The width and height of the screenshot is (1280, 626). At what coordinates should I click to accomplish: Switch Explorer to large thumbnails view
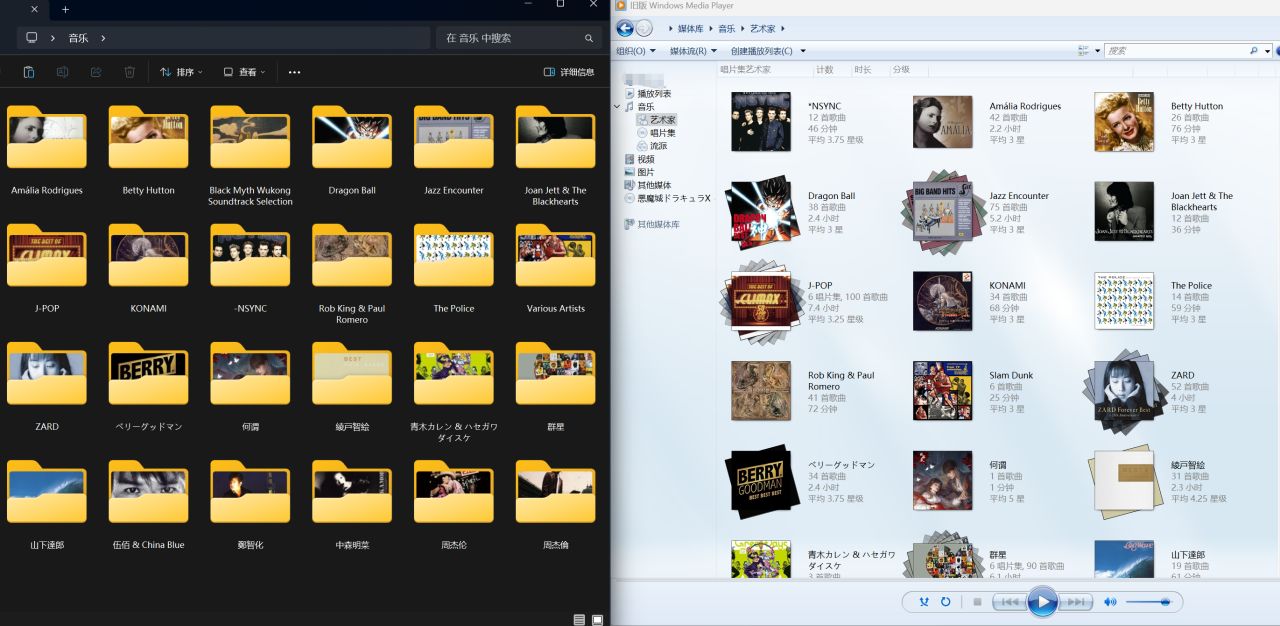[597, 620]
